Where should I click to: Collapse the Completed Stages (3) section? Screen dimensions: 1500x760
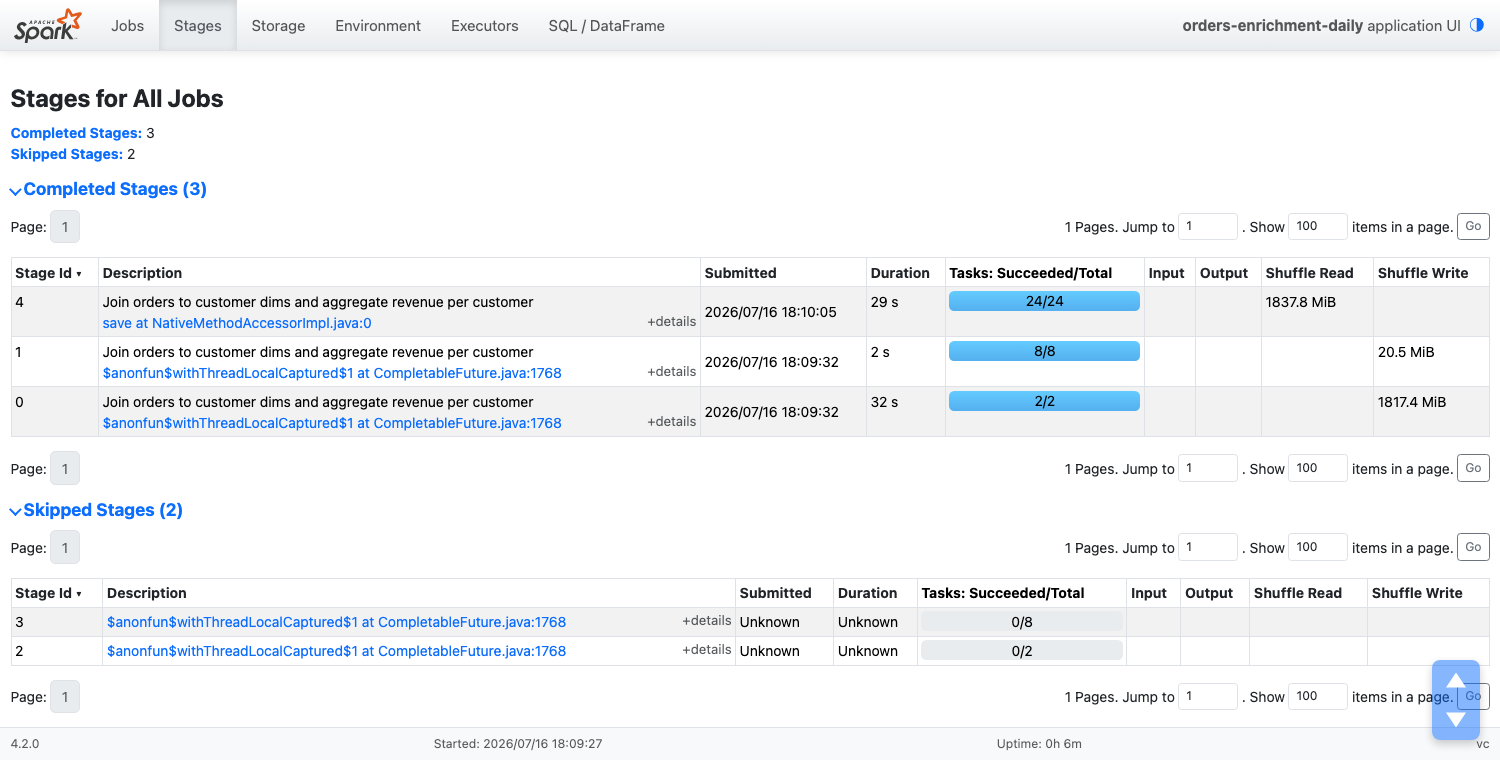click(x=108, y=189)
